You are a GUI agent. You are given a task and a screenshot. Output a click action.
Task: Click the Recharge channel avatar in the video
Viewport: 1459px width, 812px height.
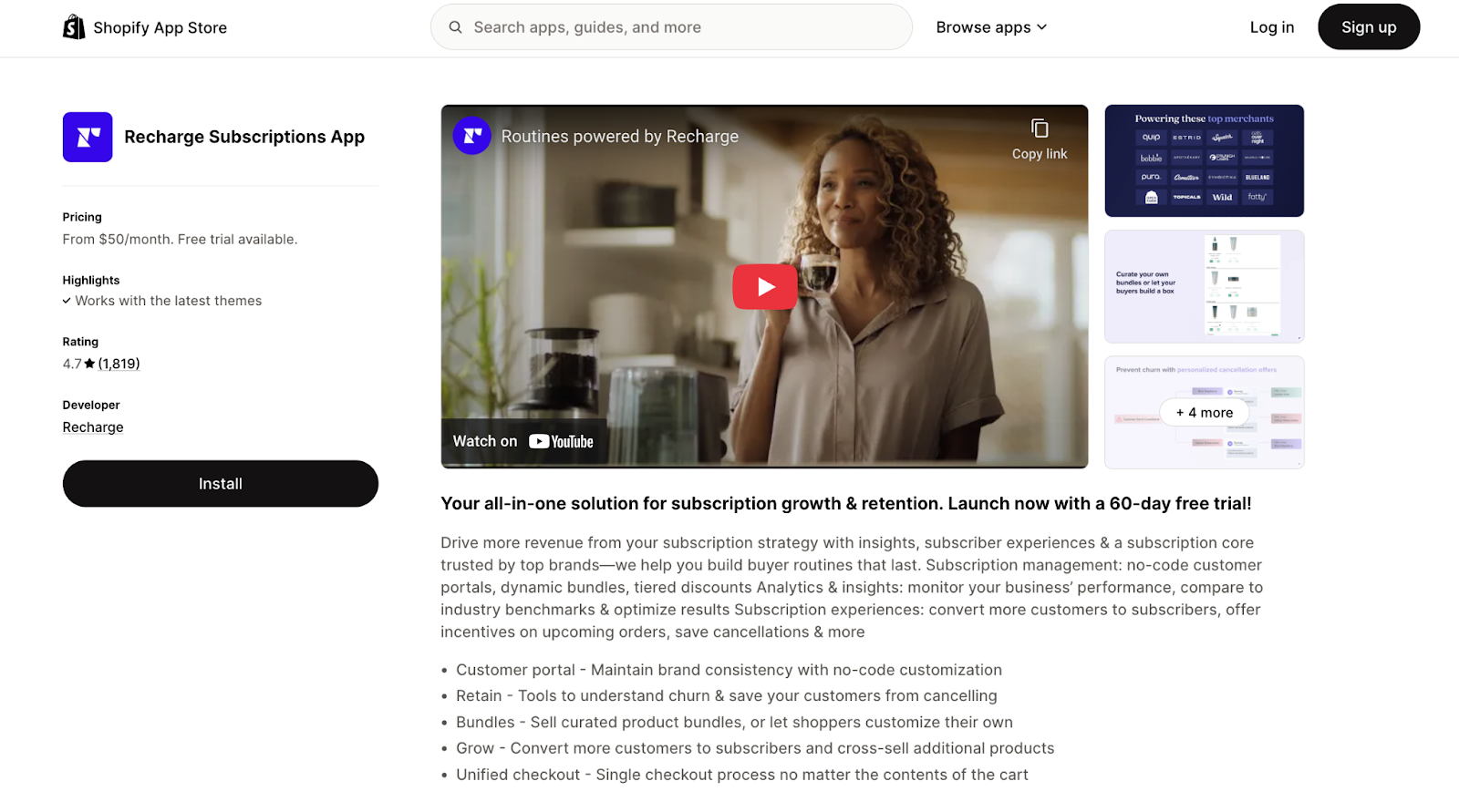[x=472, y=136]
